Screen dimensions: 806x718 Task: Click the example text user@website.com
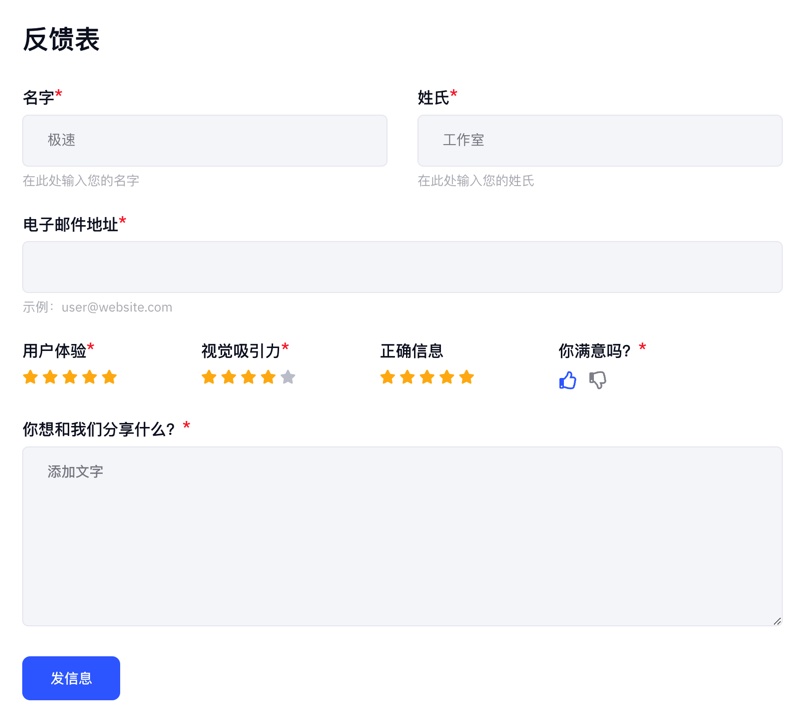click(117, 307)
